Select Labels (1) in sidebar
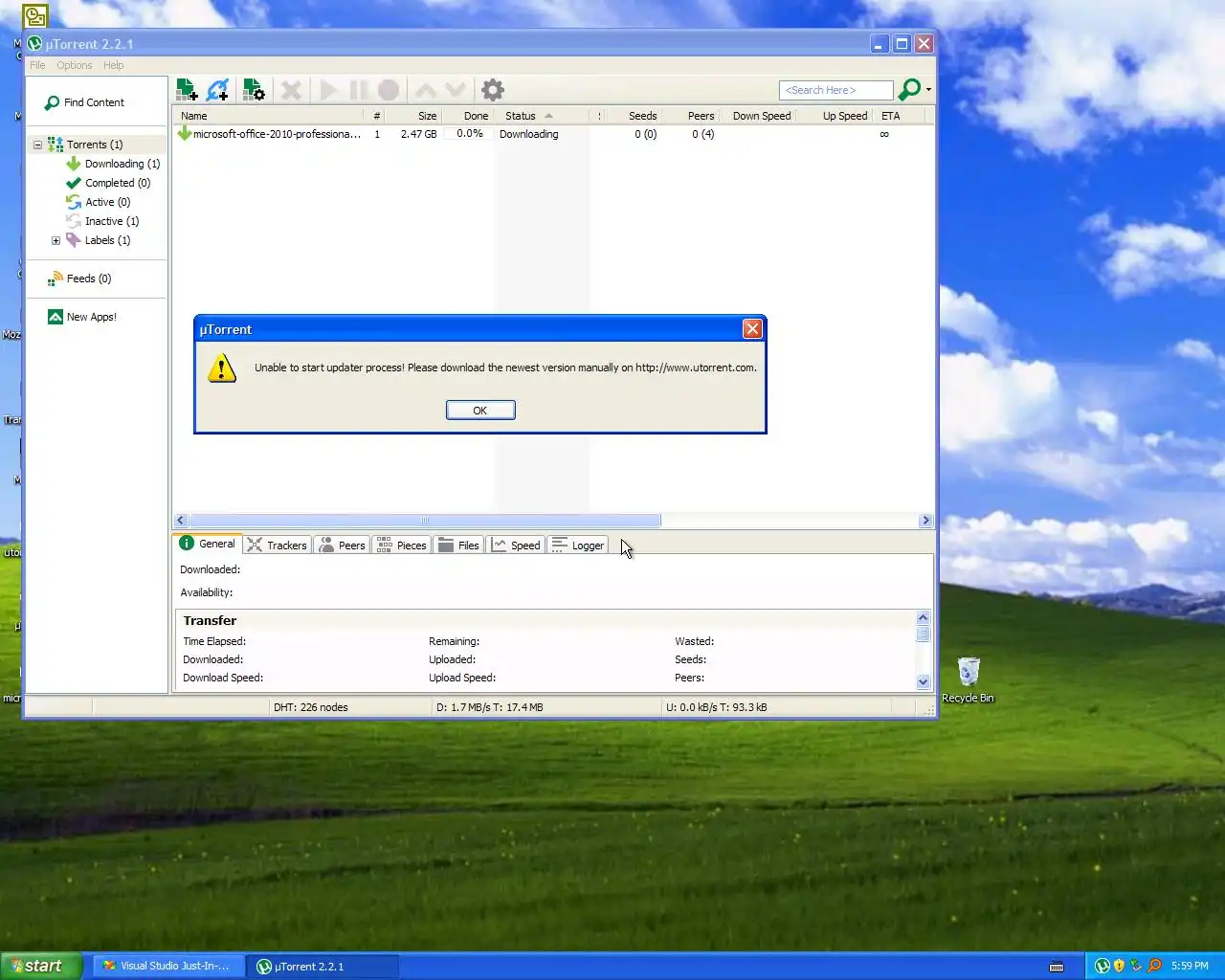The height and width of the screenshot is (980, 1225). click(107, 240)
